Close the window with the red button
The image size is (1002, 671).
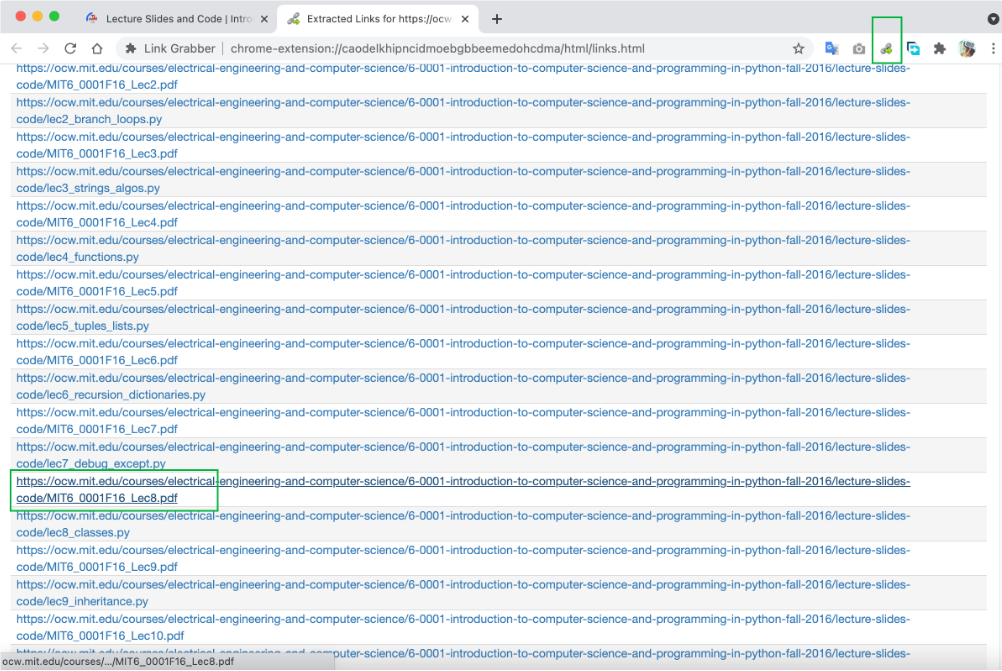(20, 17)
